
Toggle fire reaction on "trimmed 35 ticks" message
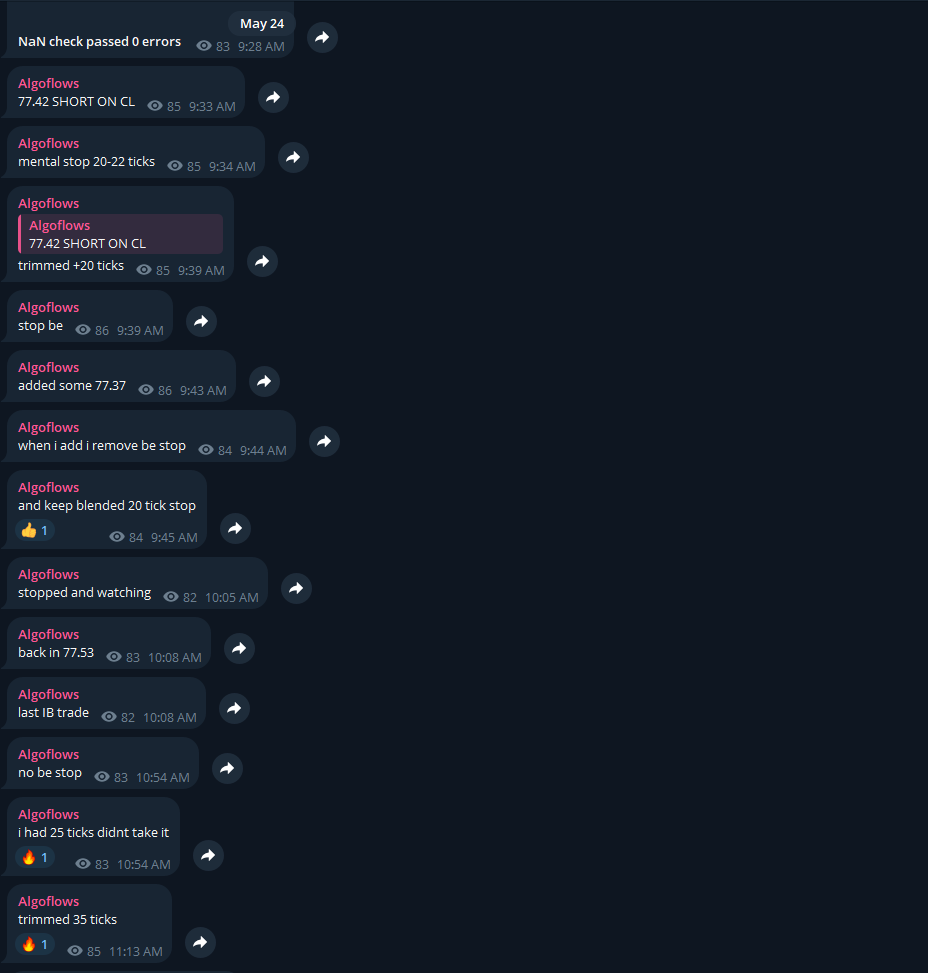click(35, 944)
